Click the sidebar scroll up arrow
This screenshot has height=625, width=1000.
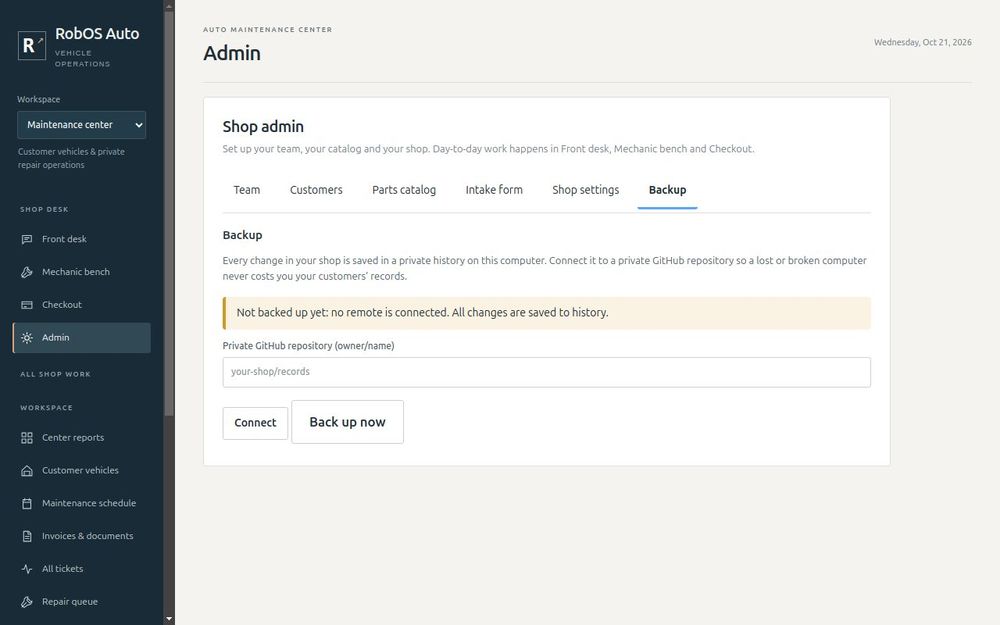coord(169,6)
